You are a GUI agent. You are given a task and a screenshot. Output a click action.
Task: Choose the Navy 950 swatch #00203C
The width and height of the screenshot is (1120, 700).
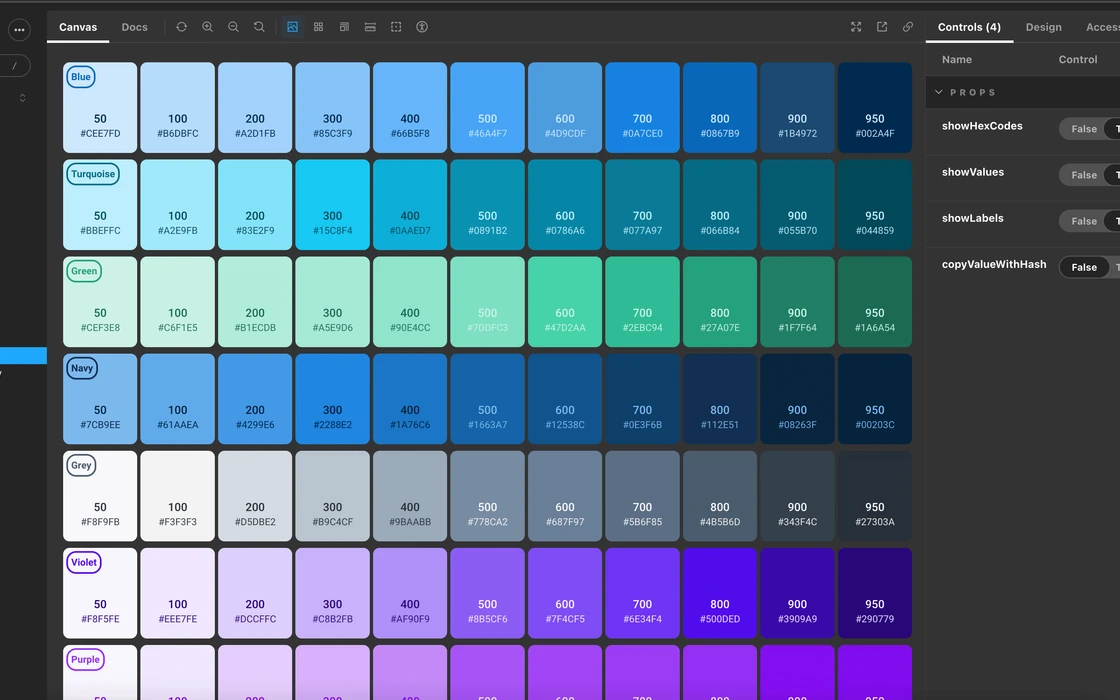click(875, 399)
